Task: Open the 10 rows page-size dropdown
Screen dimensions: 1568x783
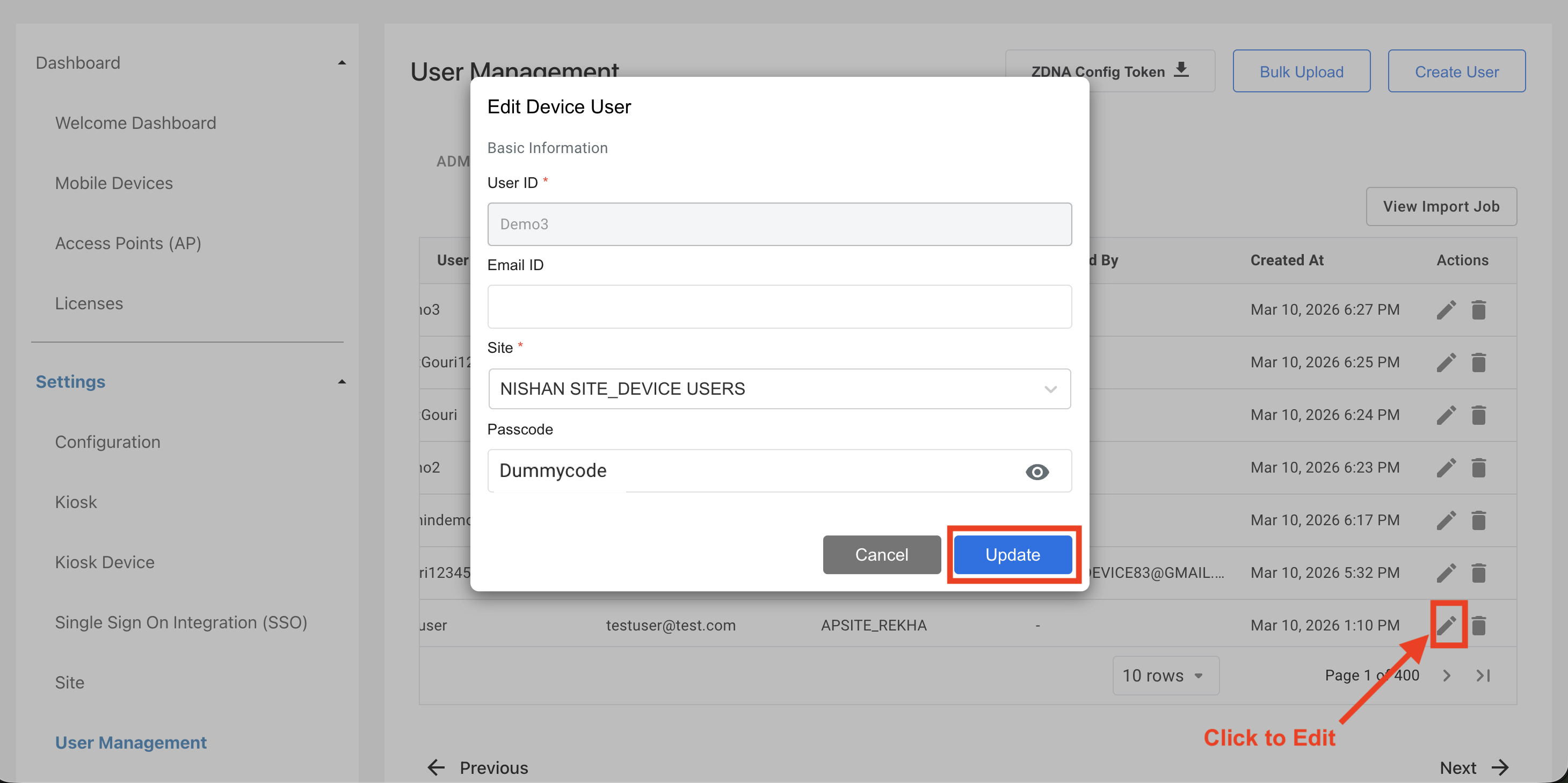Action: (x=1164, y=675)
